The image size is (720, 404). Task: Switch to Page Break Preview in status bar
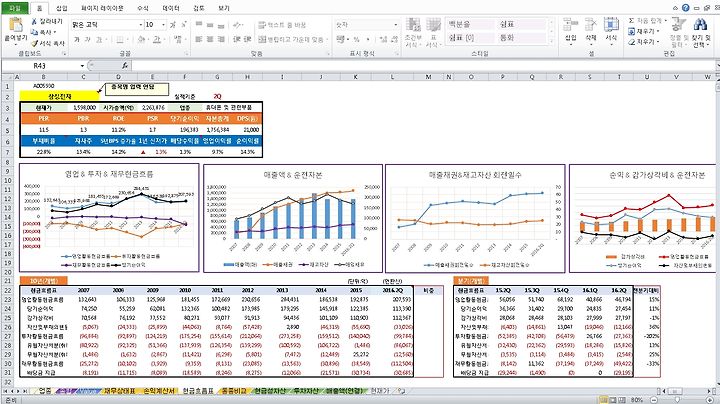pyautogui.click(x=621, y=400)
